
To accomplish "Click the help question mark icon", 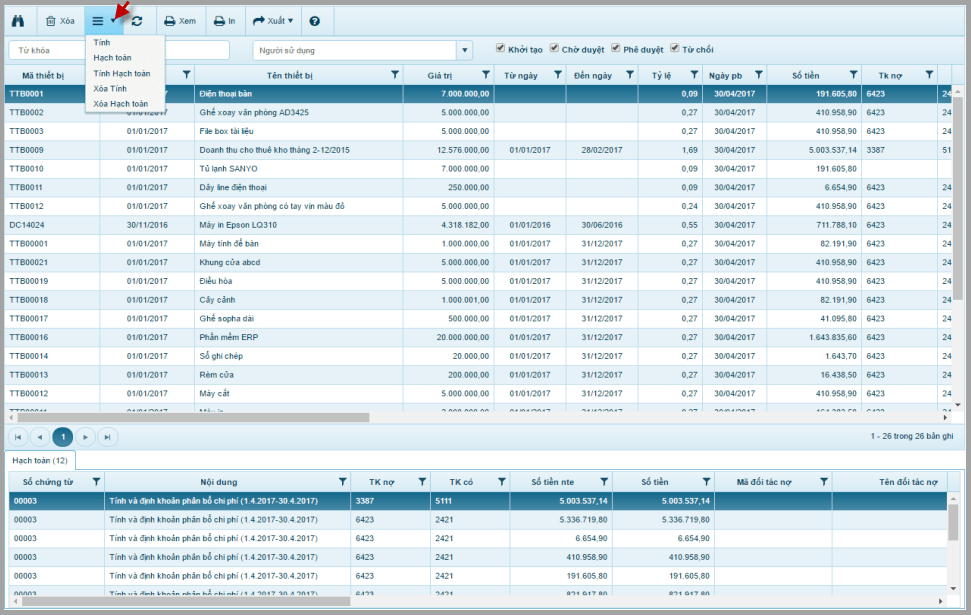I will click(315, 21).
